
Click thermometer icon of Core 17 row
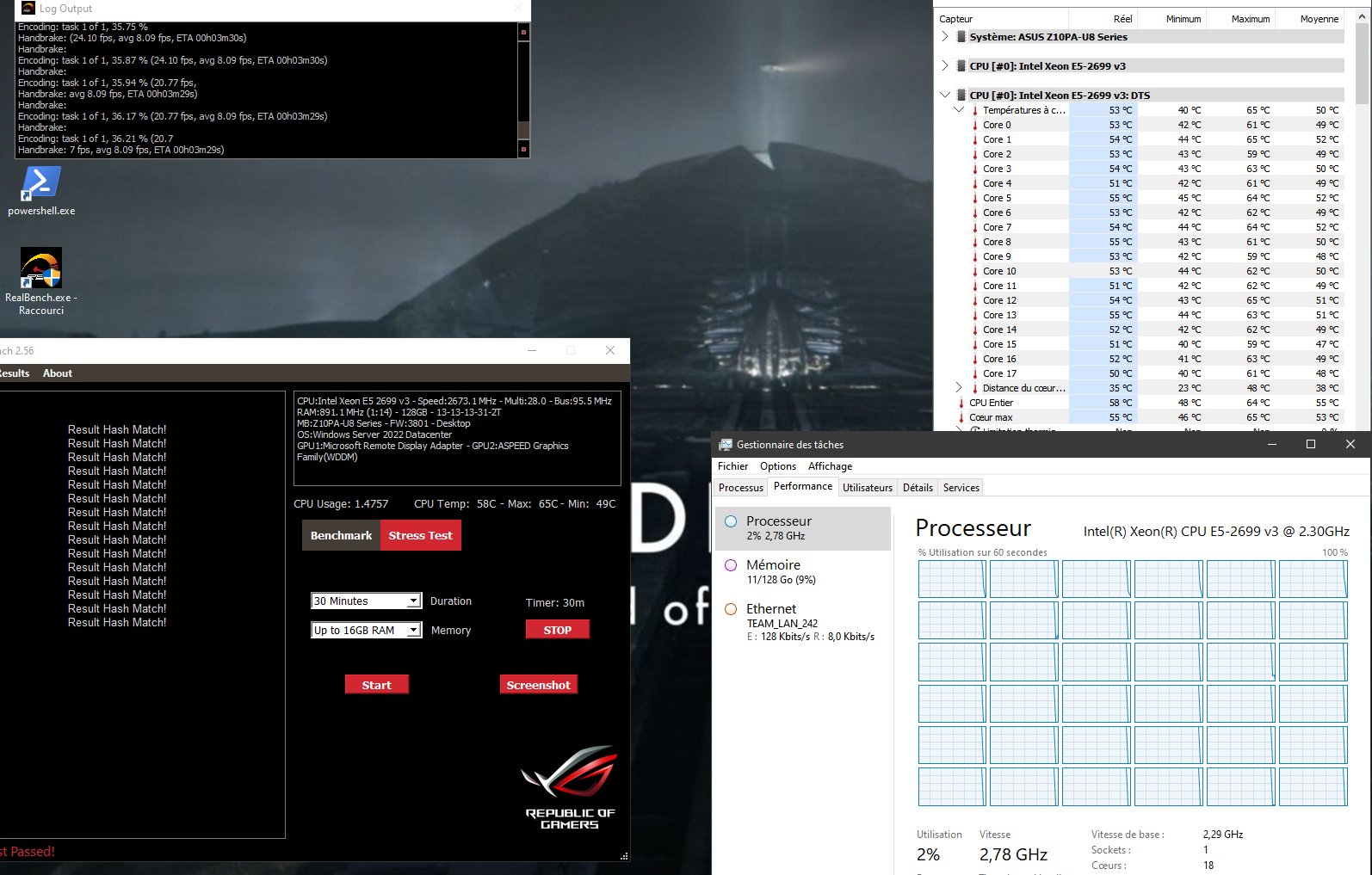[975, 373]
